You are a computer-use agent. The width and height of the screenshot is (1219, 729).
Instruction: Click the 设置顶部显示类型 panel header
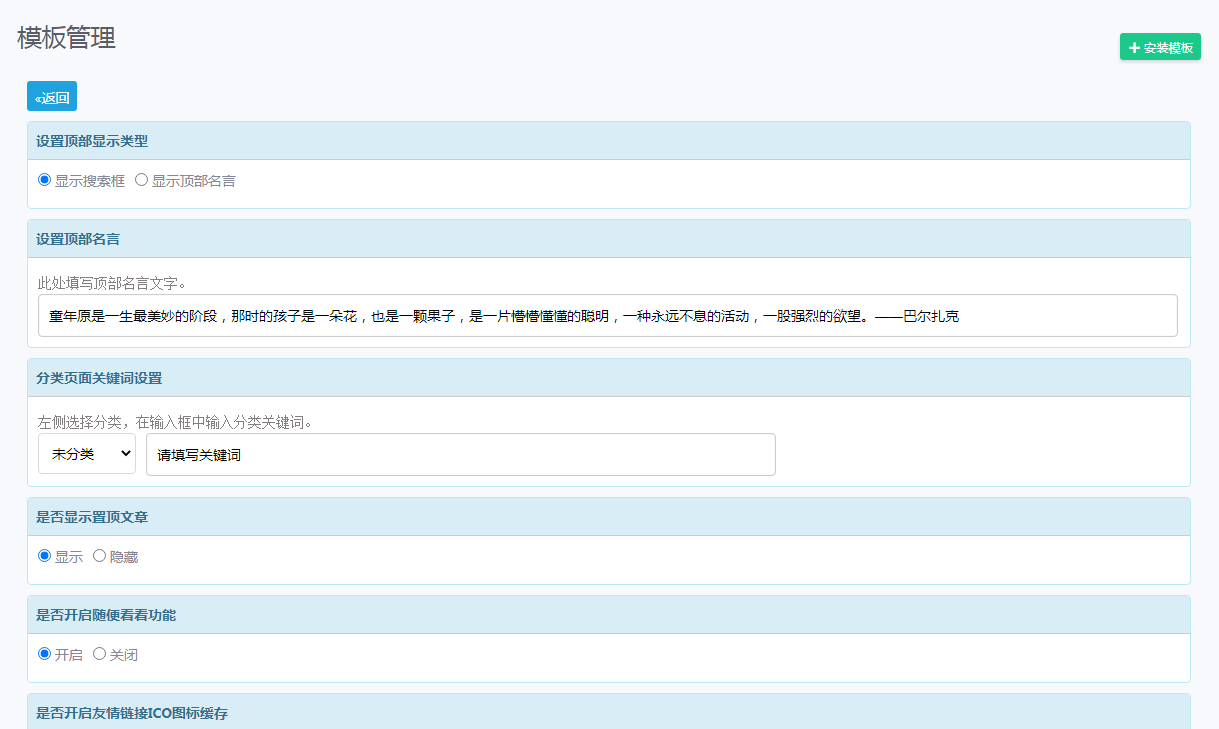609,141
